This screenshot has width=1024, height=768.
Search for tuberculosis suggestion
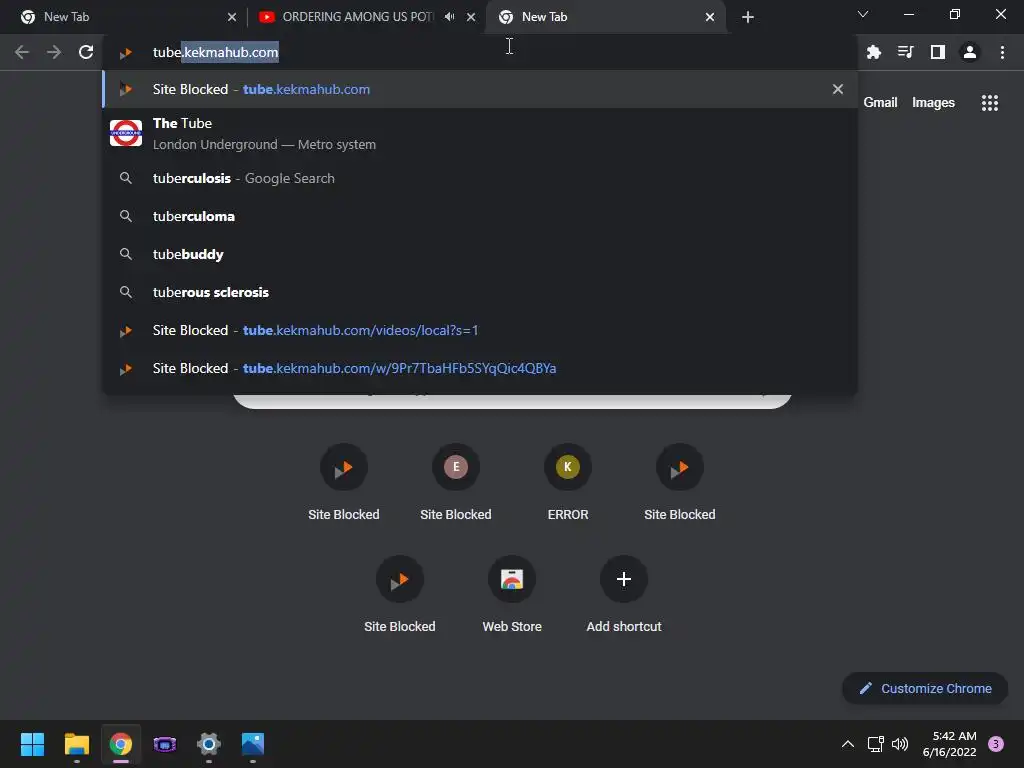point(480,178)
